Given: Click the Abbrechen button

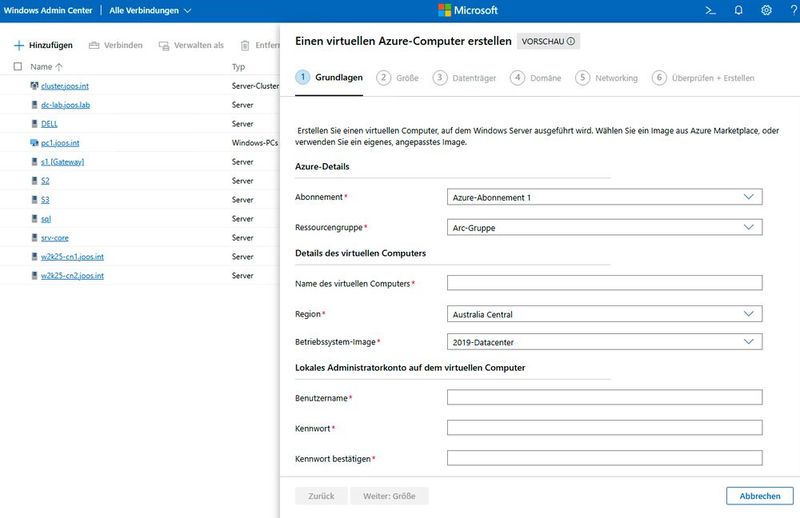Looking at the screenshot, I should click(x=760, y=496).
